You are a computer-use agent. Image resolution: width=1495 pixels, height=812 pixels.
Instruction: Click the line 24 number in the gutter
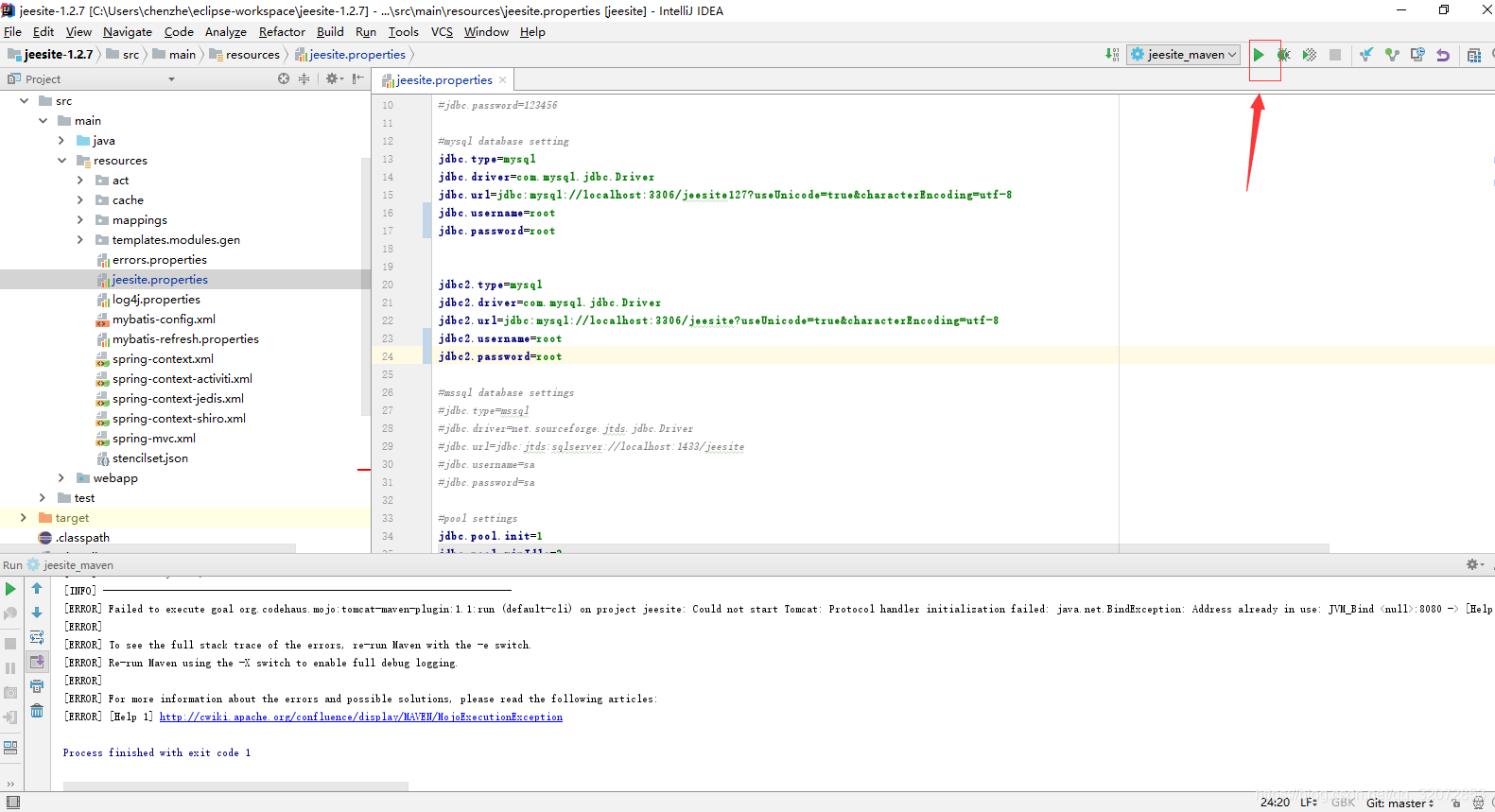point(388,356)
